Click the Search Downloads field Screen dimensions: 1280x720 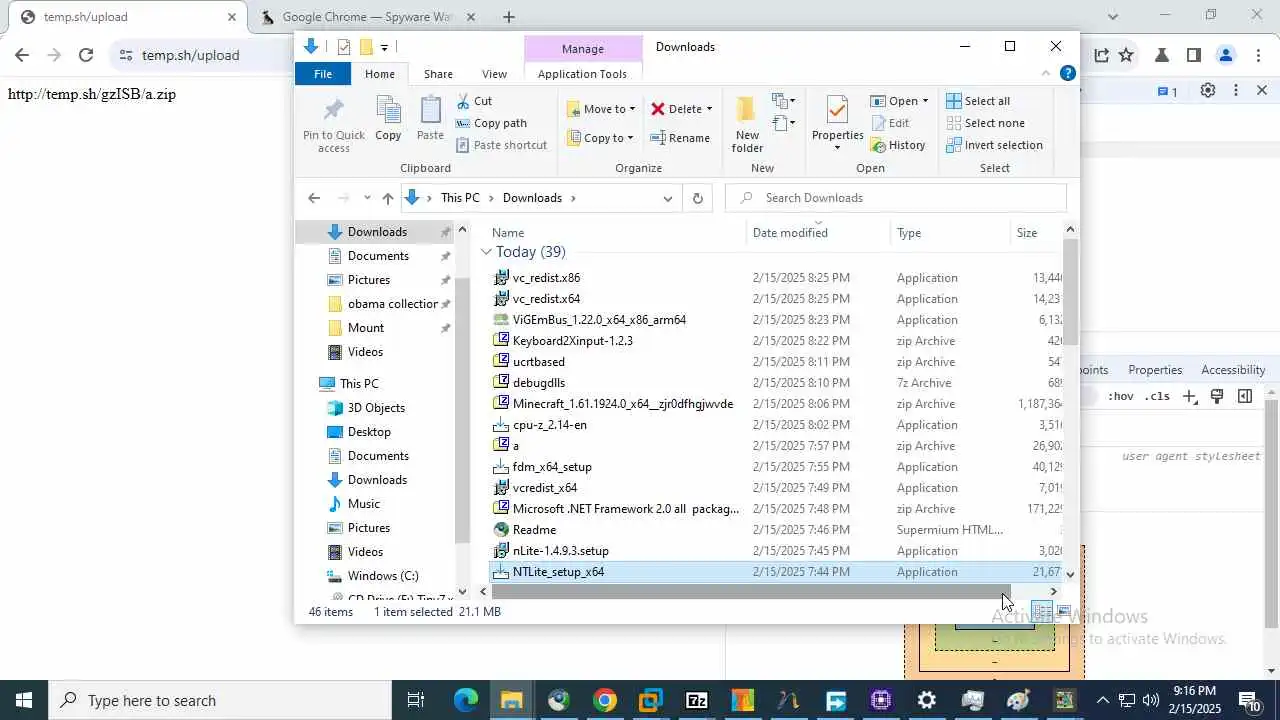(x=896, y=198)
